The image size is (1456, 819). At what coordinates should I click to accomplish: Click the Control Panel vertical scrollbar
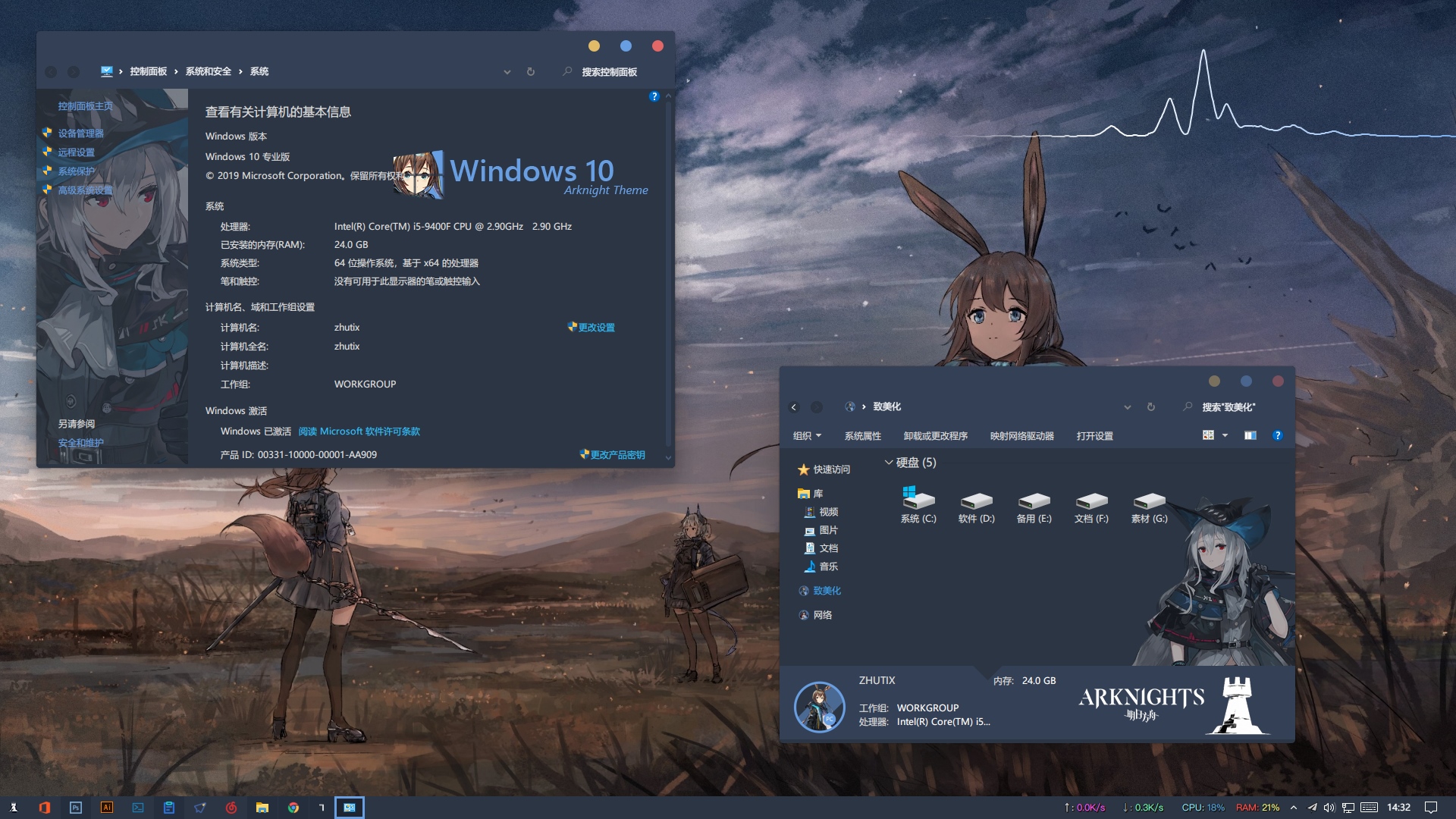click(668, 277)
